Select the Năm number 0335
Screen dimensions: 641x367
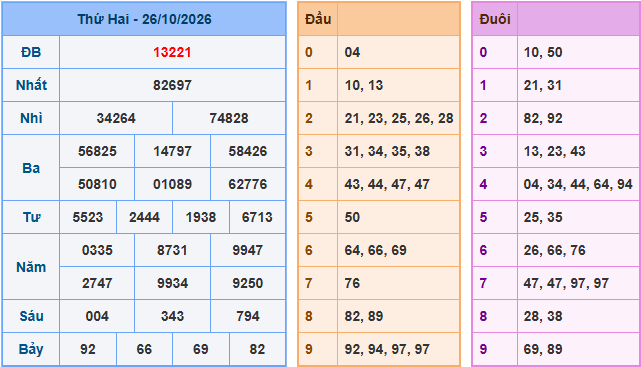click(x=97, y=250)
